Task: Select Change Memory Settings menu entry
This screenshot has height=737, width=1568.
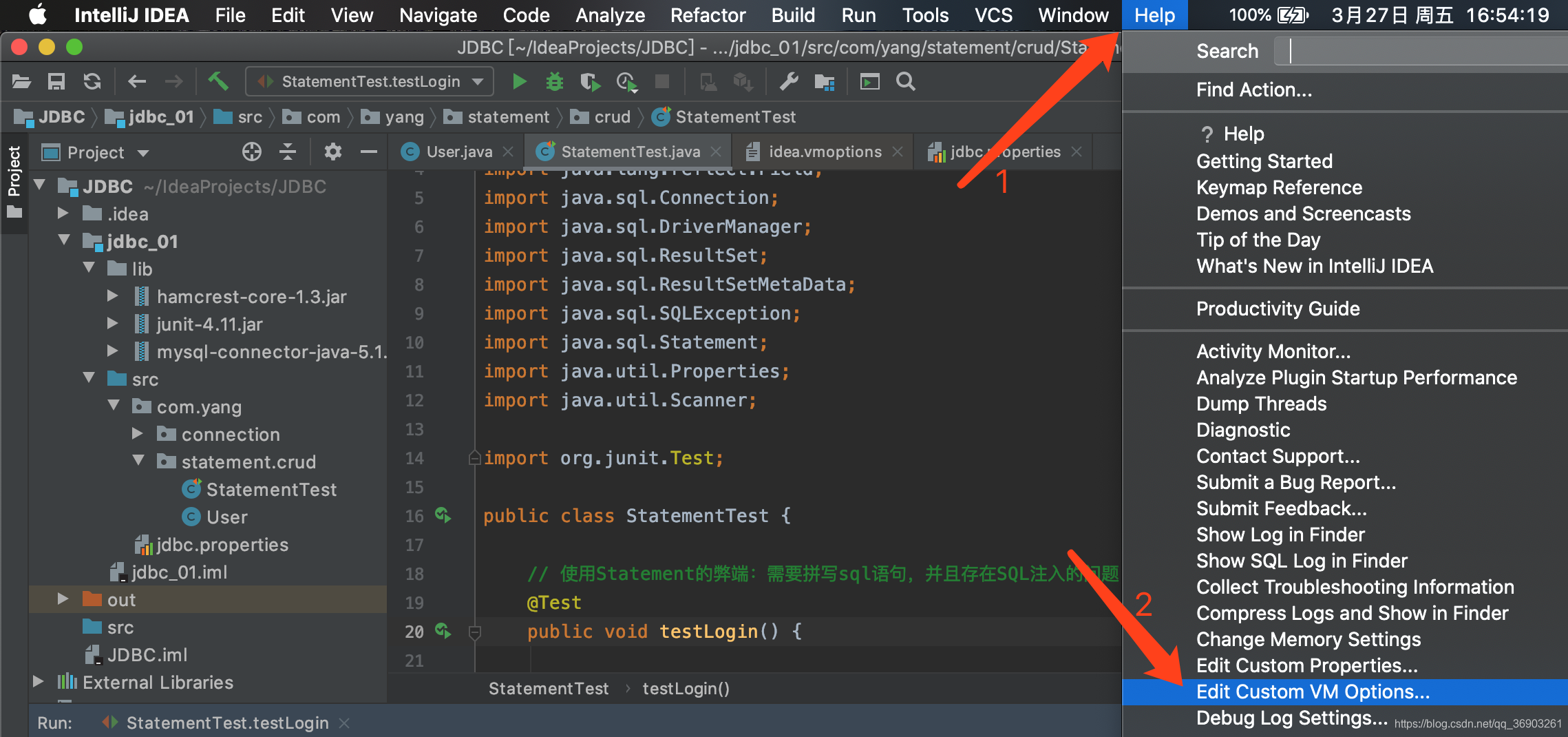Action: [x=1345, y=639]
